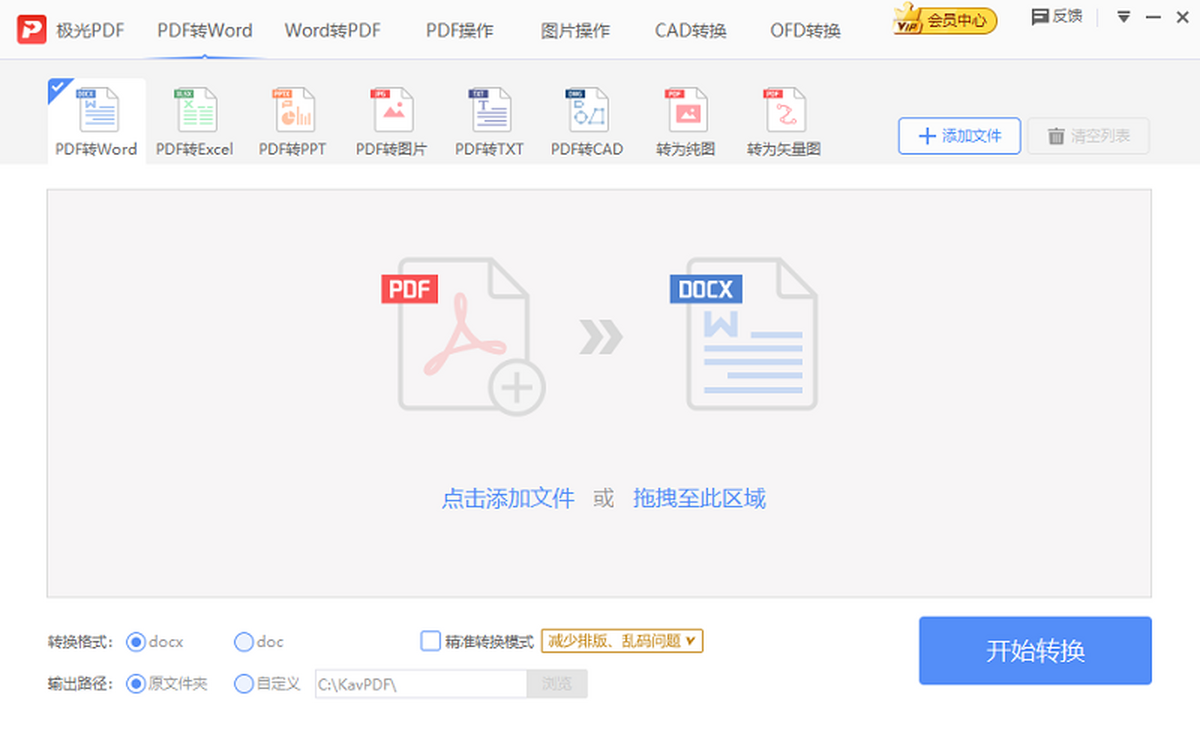Open the 会员中心 VIP center

944,19
